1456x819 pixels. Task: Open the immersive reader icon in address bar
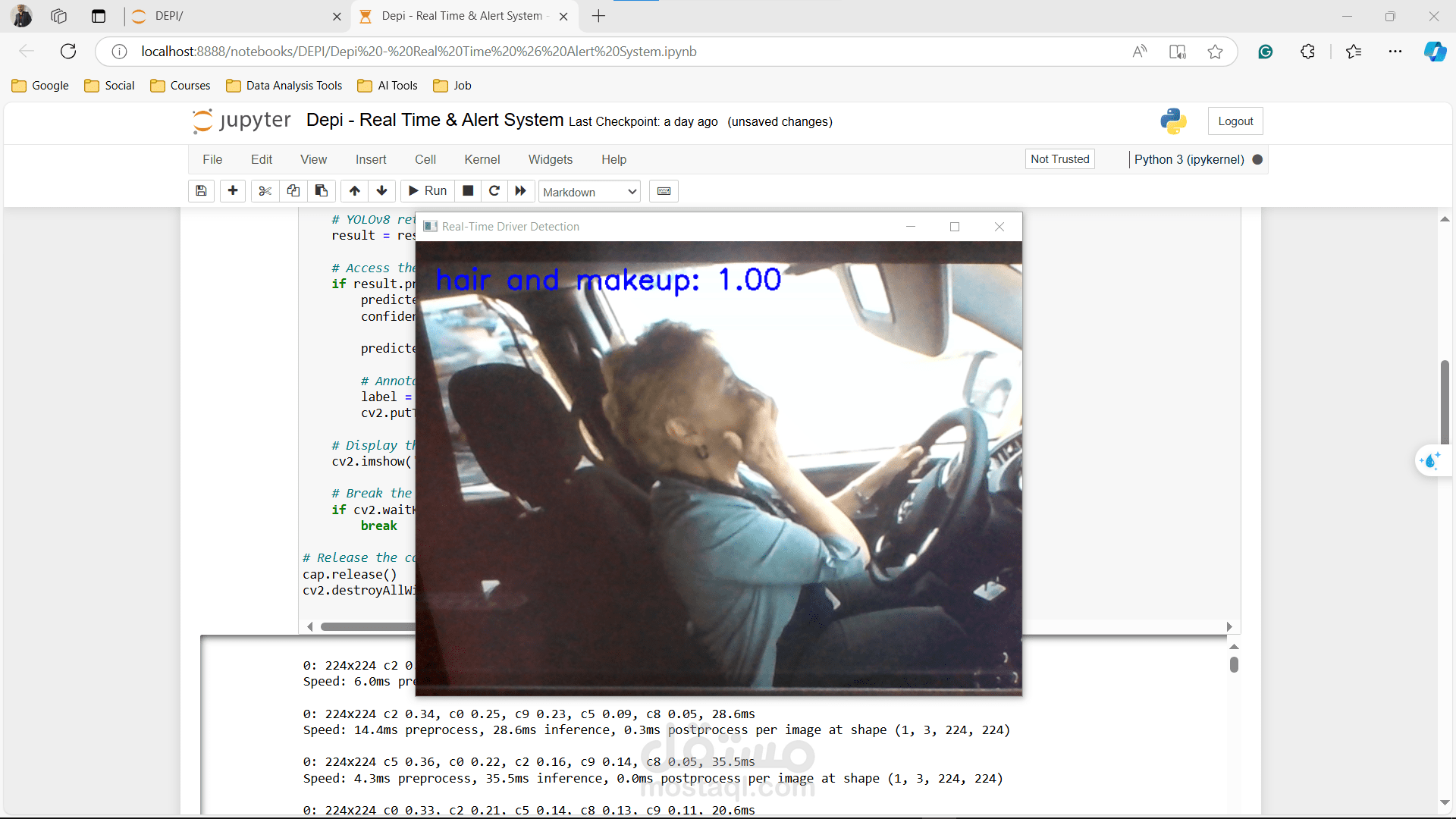(1177, 52)
